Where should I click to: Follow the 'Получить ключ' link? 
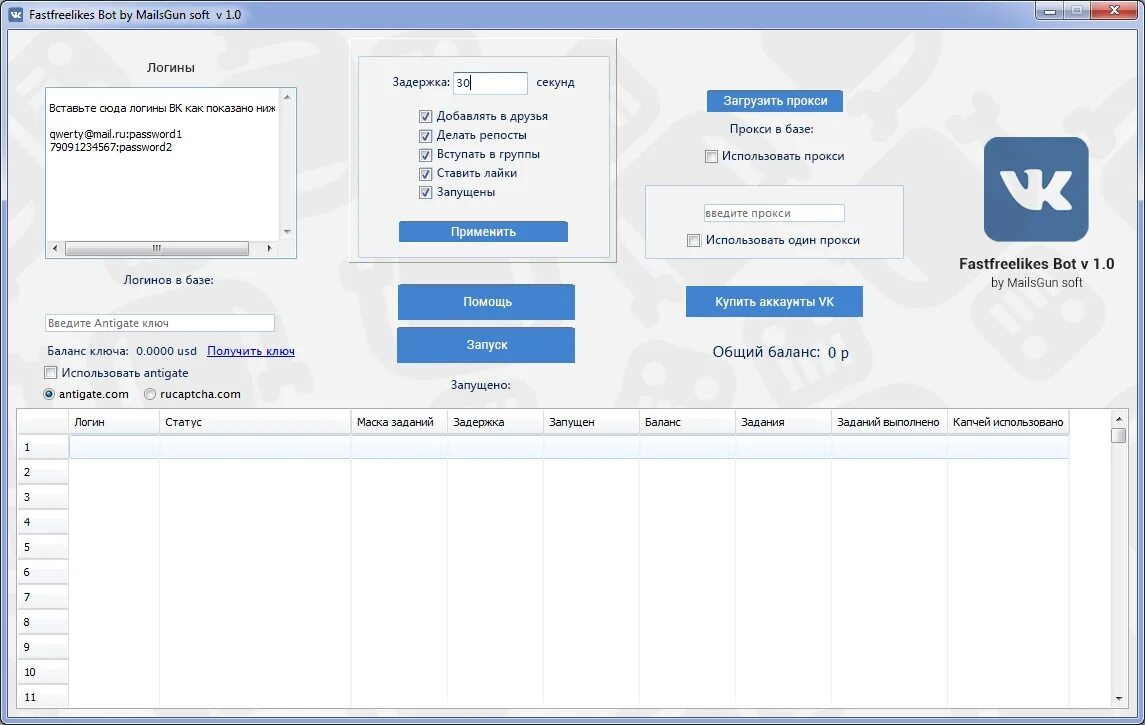coord(250,351)
